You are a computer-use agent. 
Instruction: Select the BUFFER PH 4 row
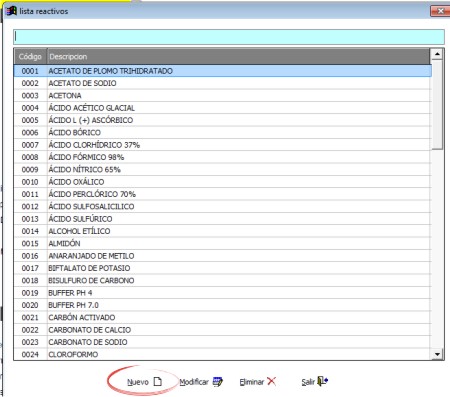click(222, 293)
